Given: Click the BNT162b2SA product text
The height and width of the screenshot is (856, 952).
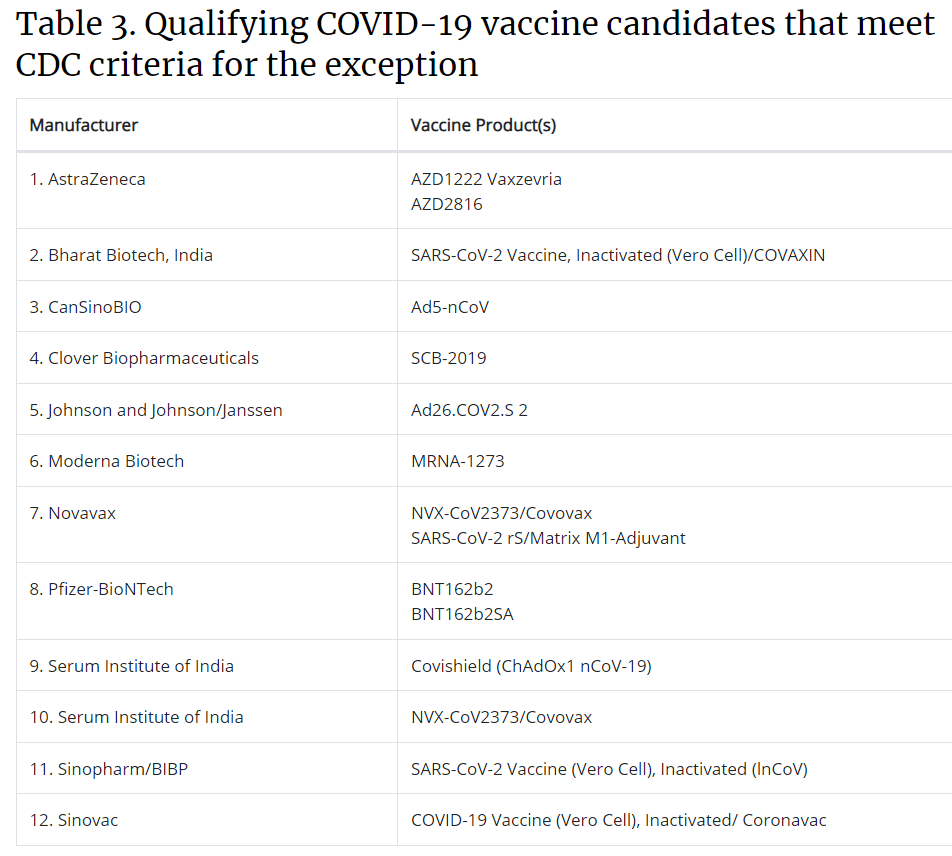Looking at the screenshot, I should click(x=463, y=614).
